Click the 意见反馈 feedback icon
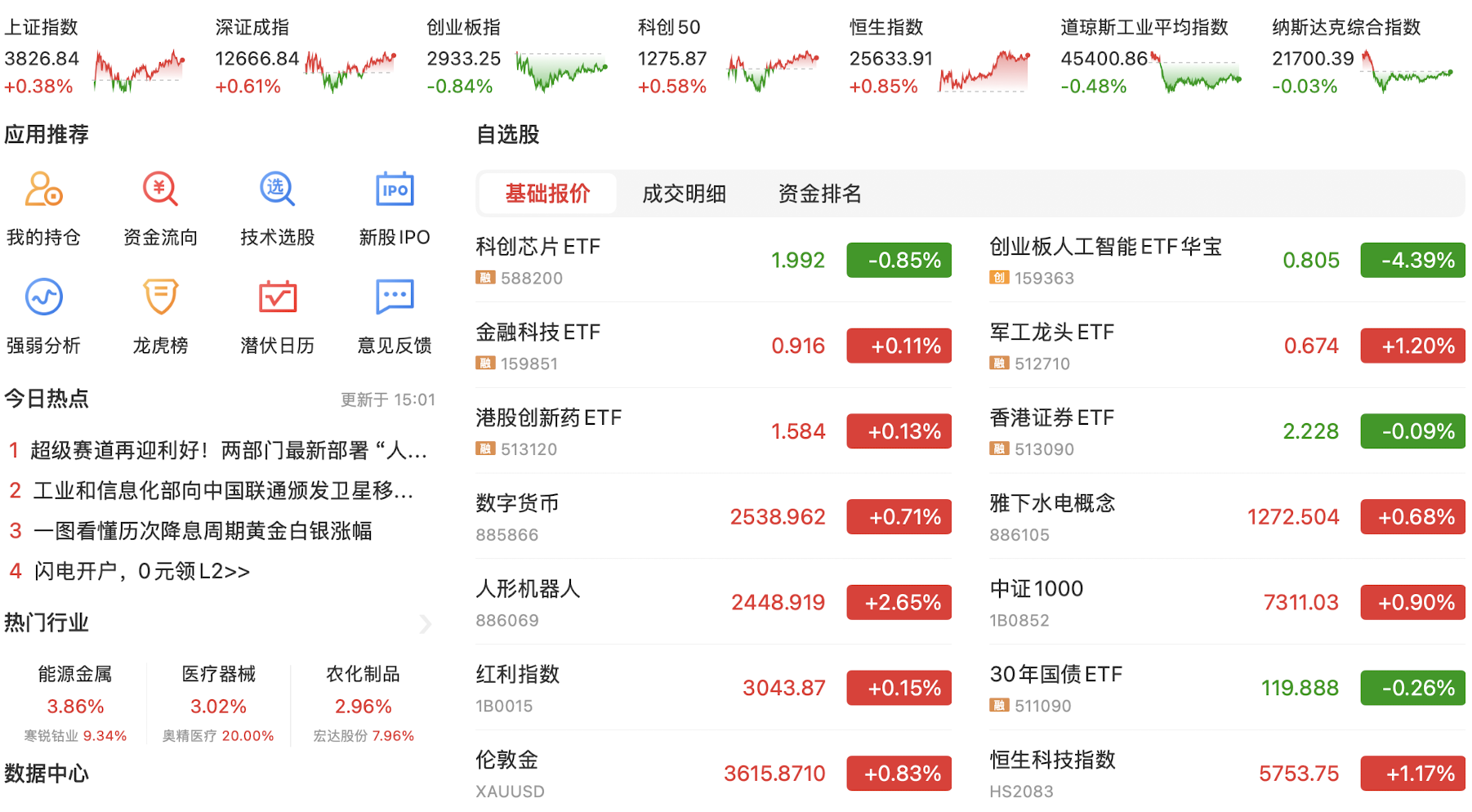Viewport: 1472px width, 812px height. pos(395,297)
